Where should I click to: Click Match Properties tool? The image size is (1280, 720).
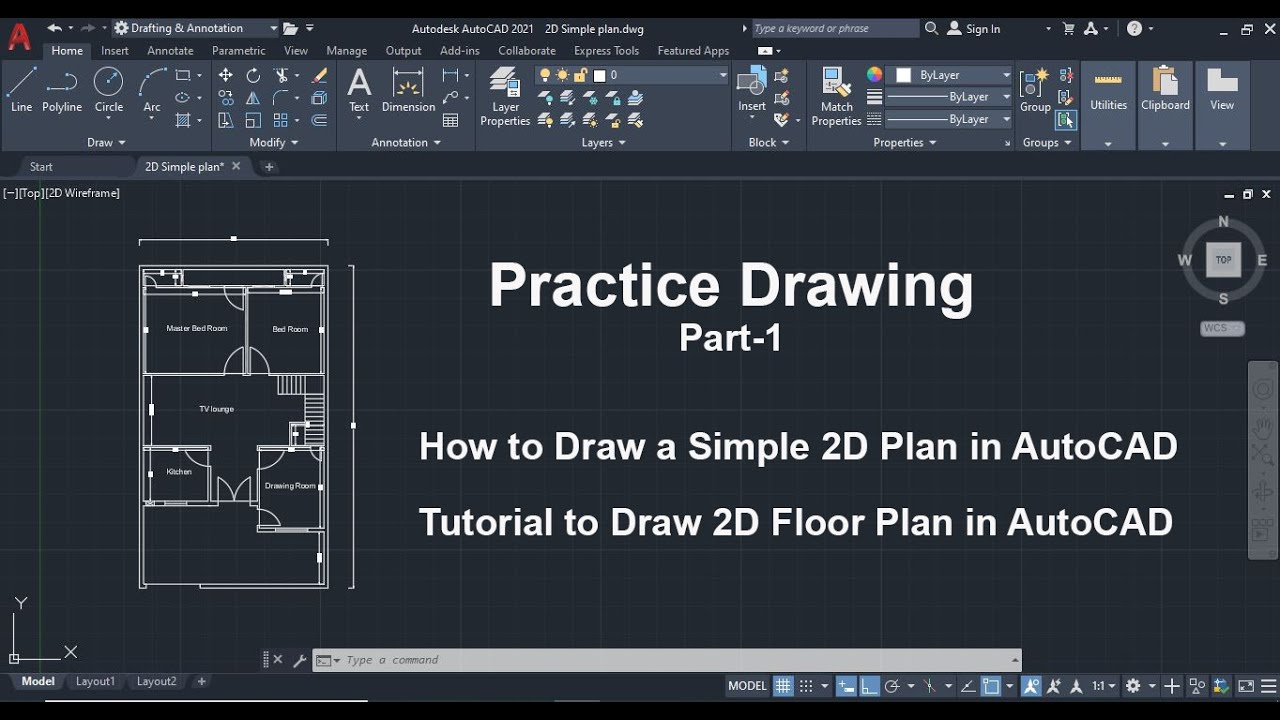(836, 96)
